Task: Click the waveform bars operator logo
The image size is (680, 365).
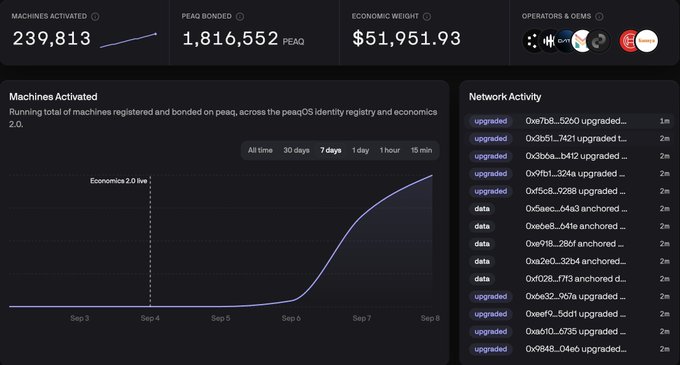Action: pyautogui.click(x=548, y=41)
